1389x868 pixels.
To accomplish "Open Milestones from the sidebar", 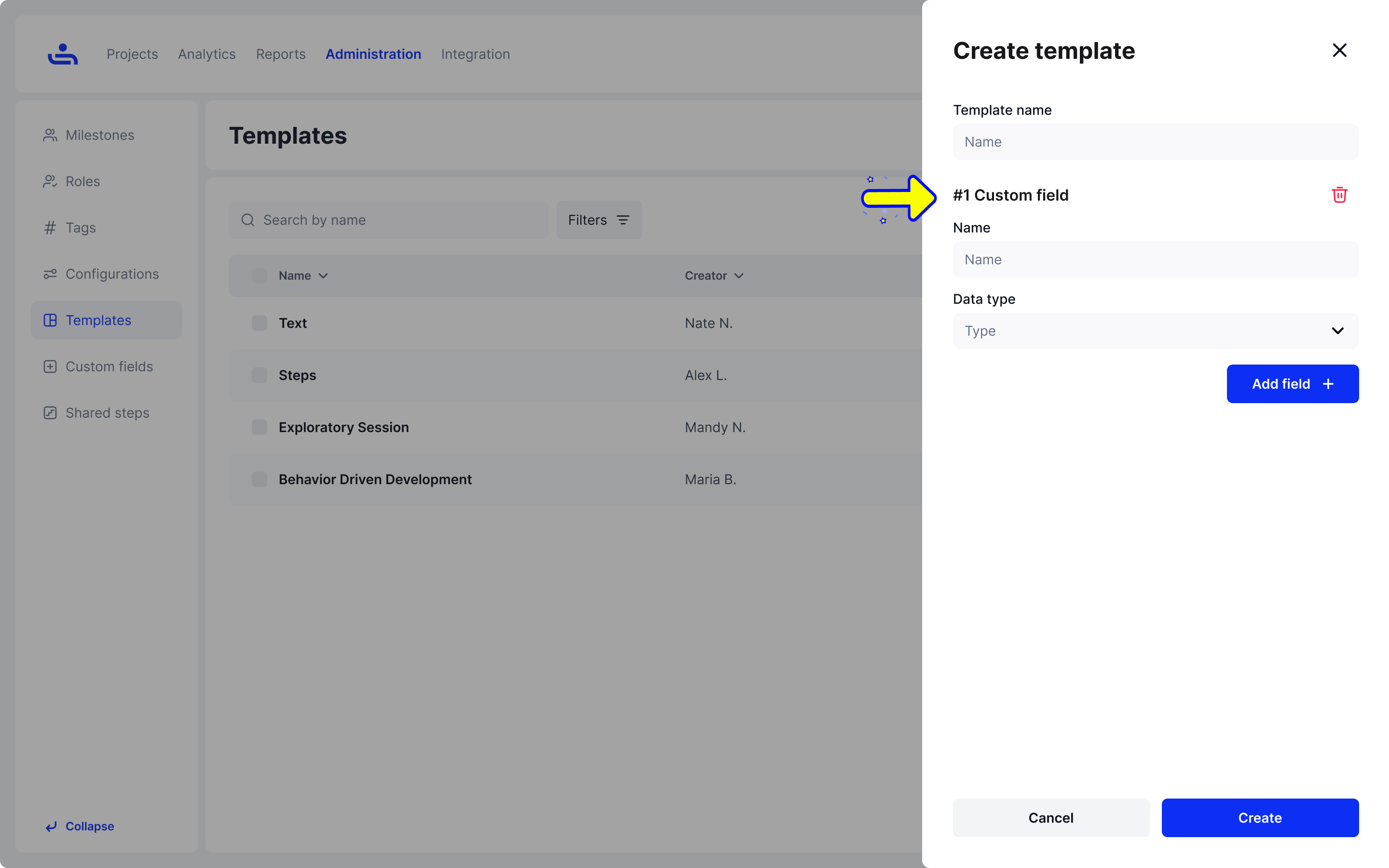I will pos(99,136).
